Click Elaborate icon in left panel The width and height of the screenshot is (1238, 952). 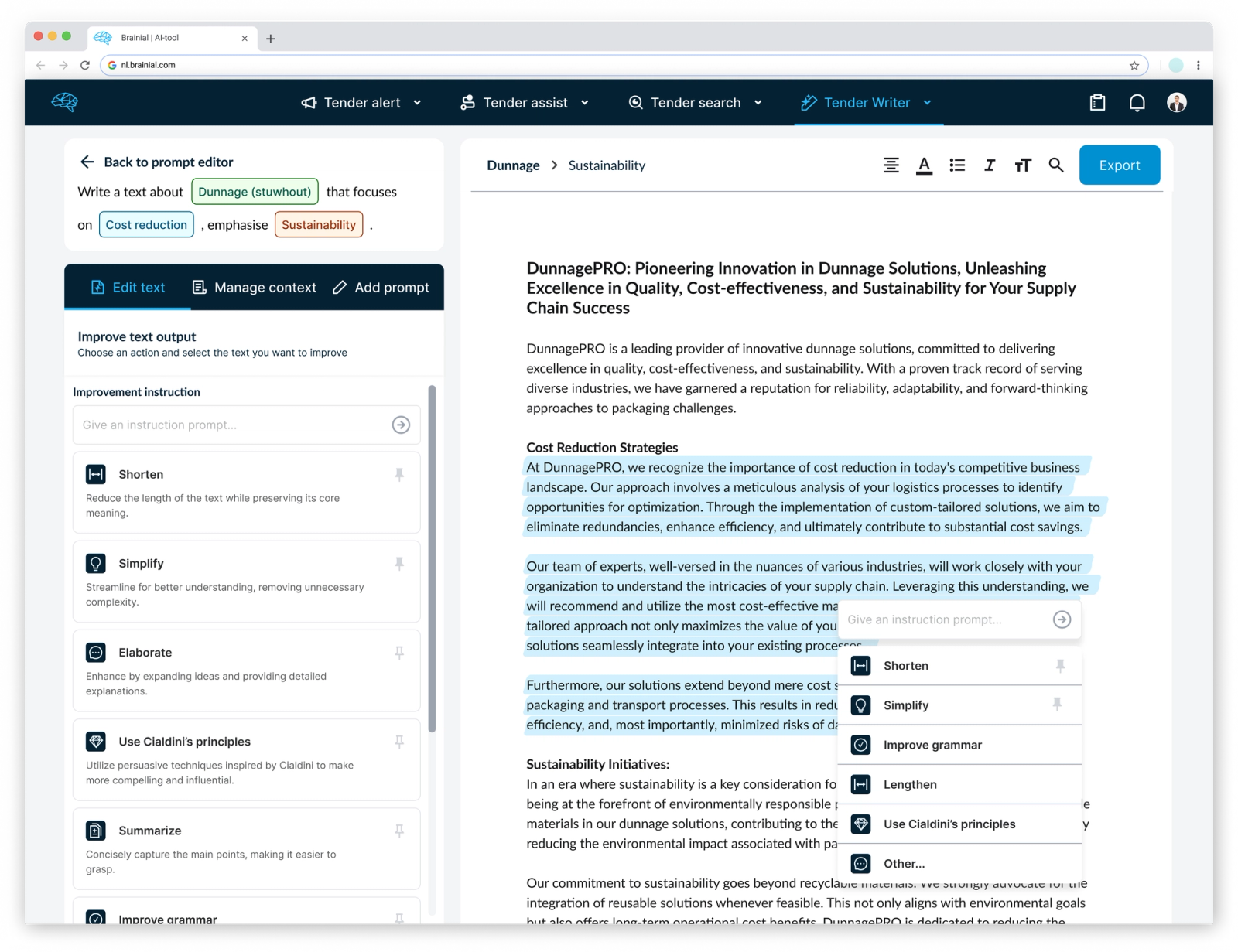96,652
